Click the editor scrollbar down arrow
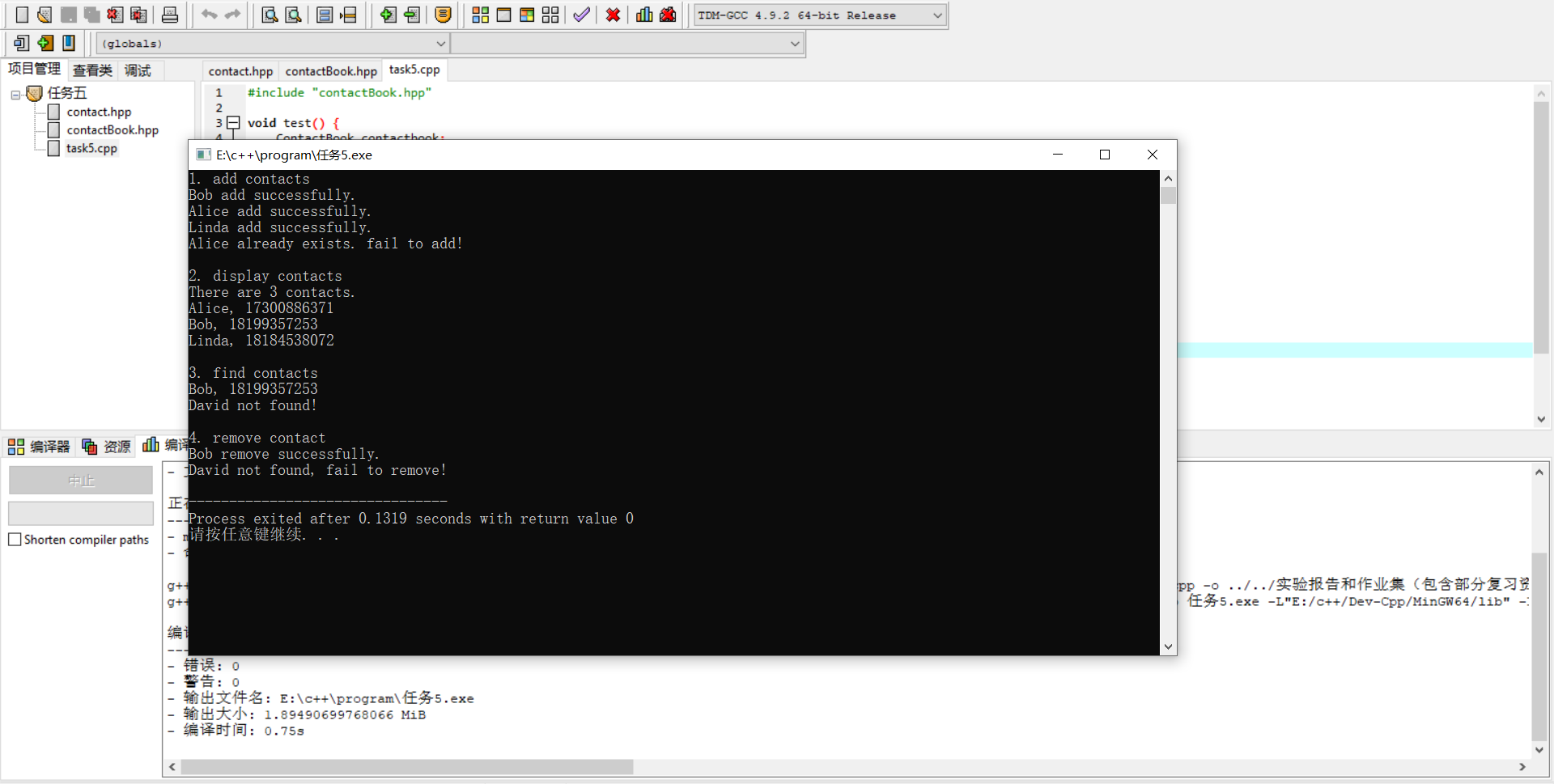The height and width of the screenshot is (784, 1554). (1541, 419)
